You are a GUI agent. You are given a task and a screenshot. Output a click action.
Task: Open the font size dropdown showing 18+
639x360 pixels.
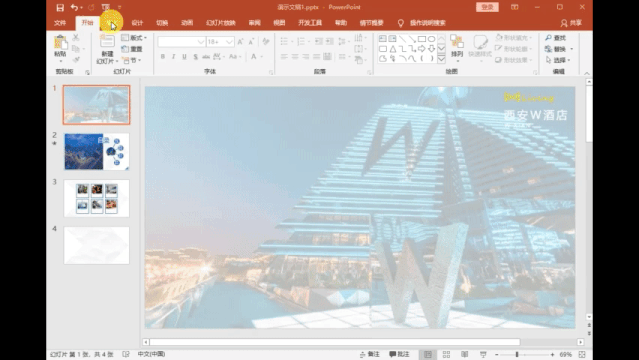tap(229, 42)
